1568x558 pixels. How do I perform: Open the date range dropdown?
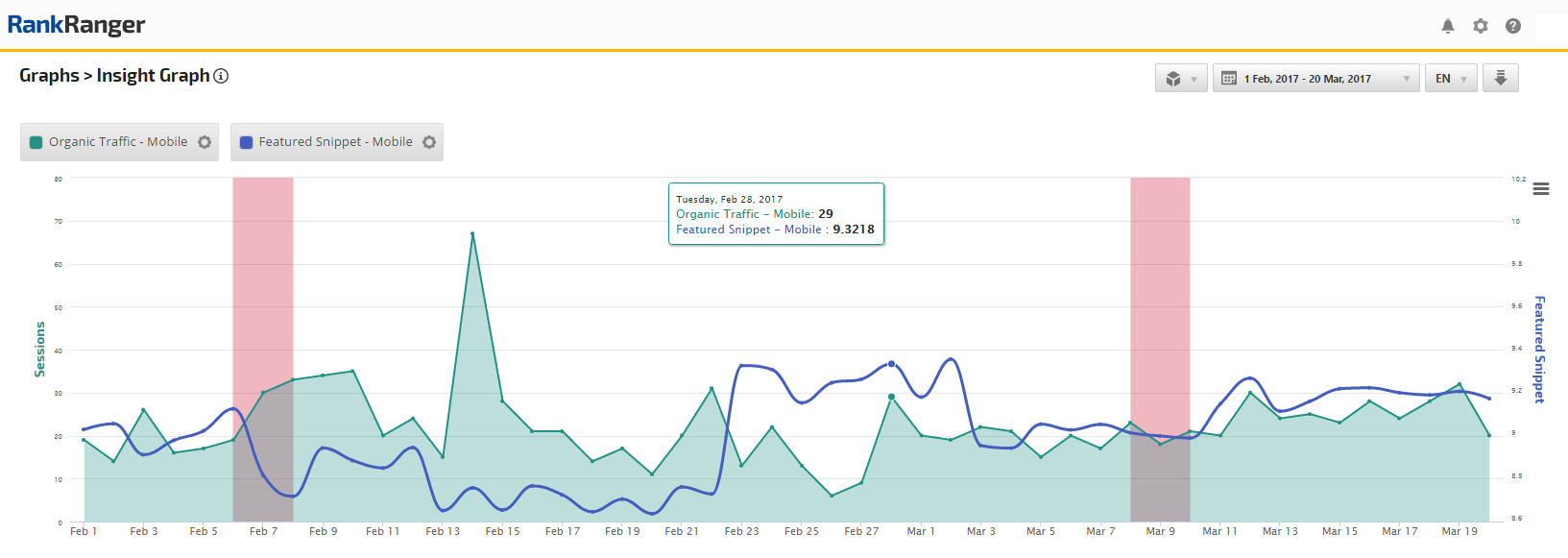(x=1315, y=79)
